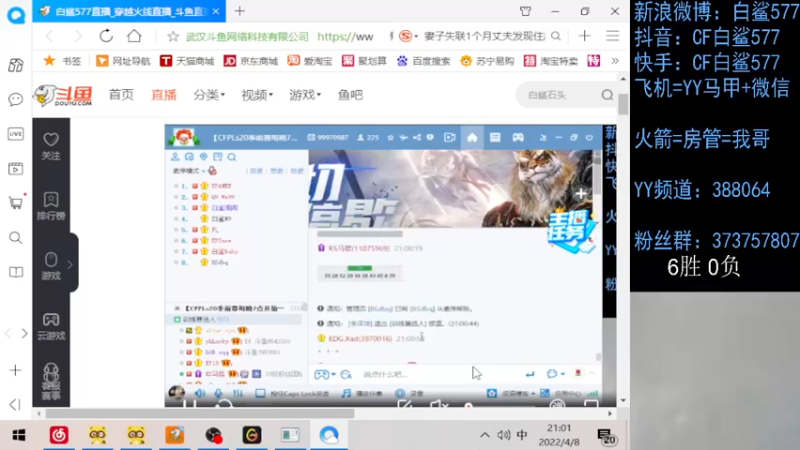Click the 主播任务 badge on the stream
Viewport: 800px width, 450px height.
pyautogui.click(x=570, y=232)
